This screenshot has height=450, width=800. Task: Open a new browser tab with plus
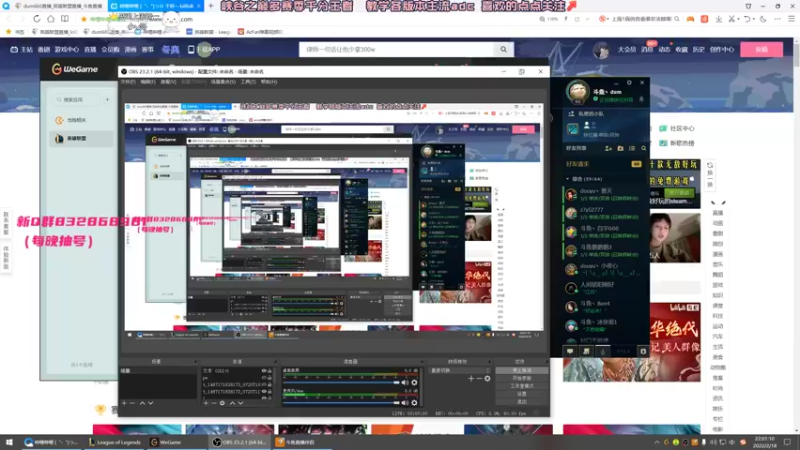pos(211,6)
